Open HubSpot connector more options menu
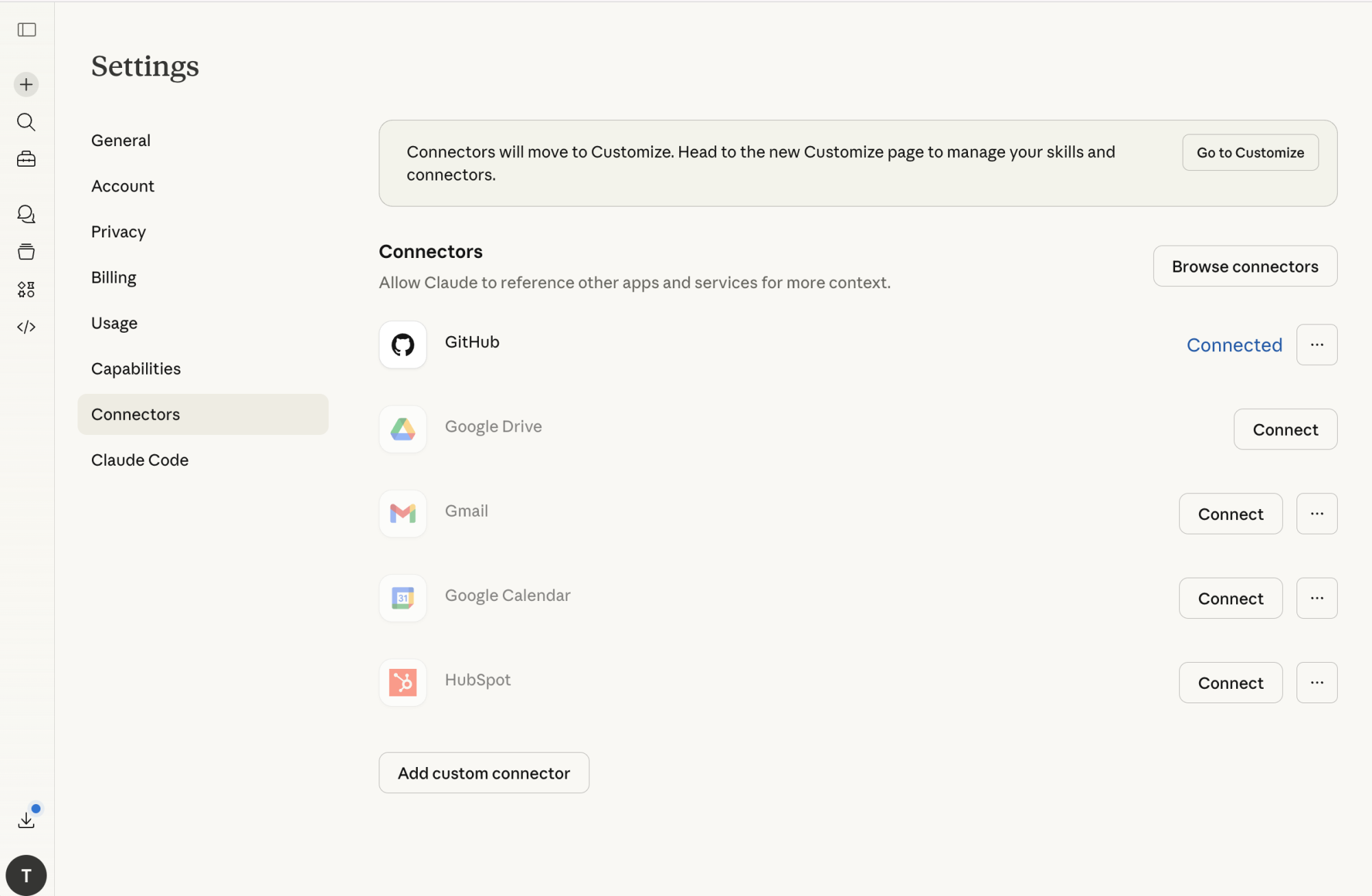Viewport: 1372px width, 896px height. [1316, 682]
